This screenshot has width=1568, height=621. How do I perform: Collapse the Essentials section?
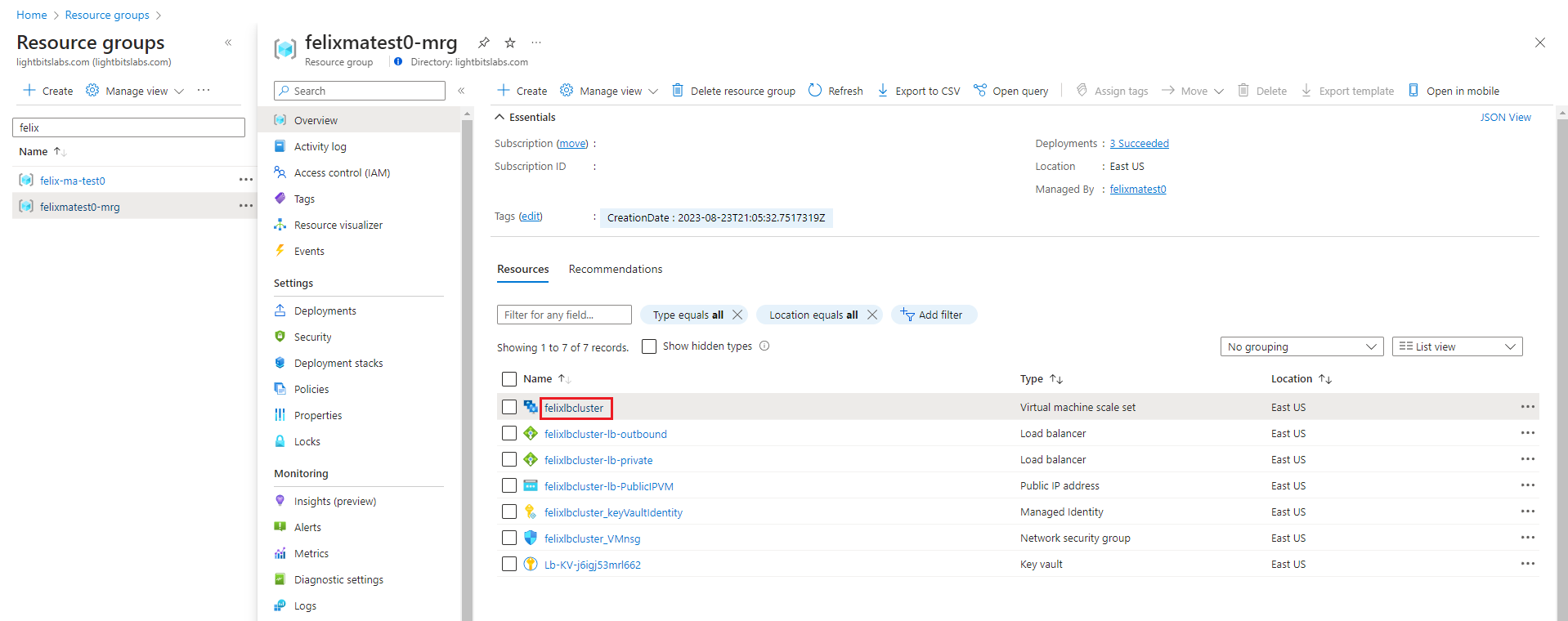[525, 117]
